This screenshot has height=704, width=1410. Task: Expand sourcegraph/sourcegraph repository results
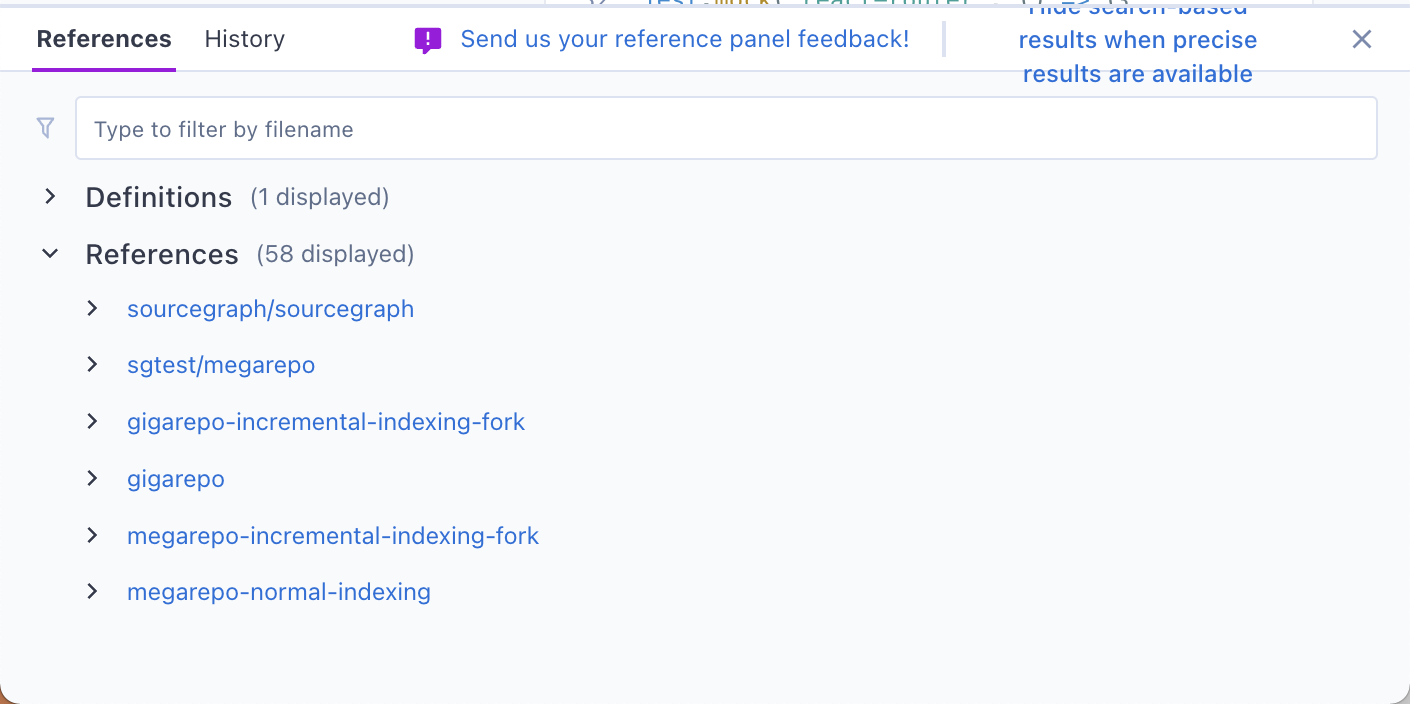click(x=92, y=309)
